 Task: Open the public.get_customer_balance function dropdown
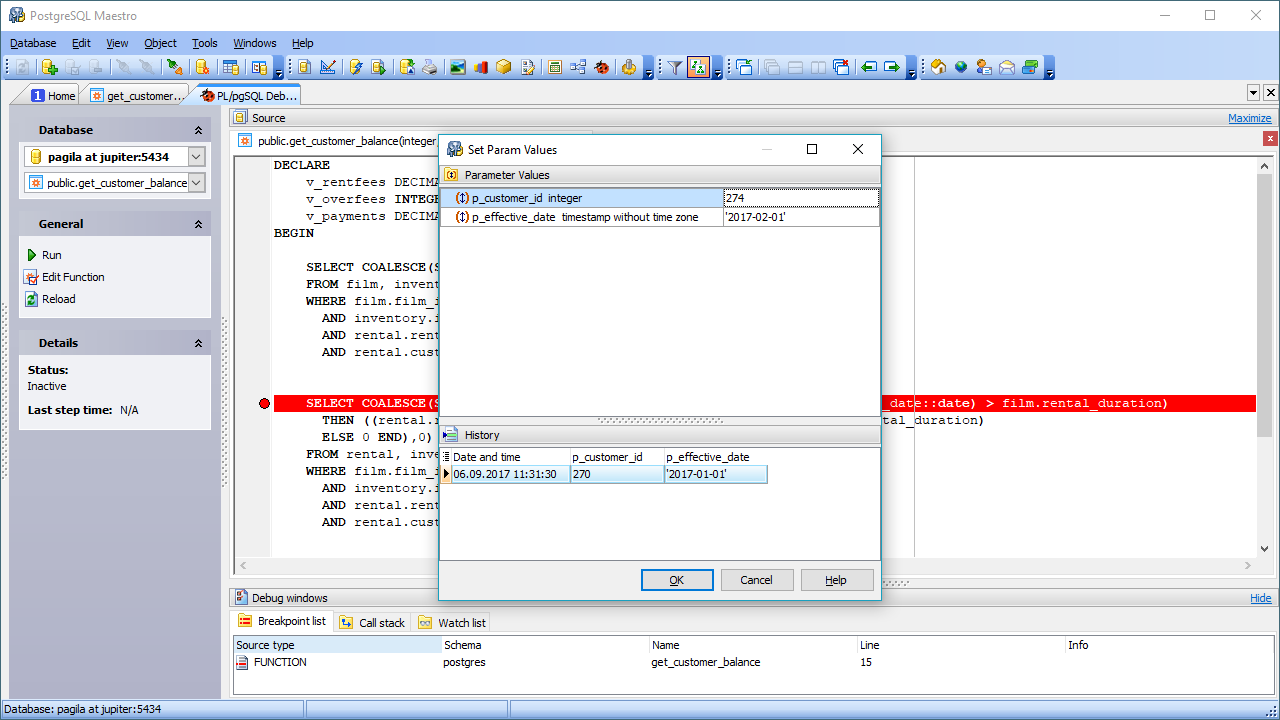pyautogui.click(x=196, y=183)
